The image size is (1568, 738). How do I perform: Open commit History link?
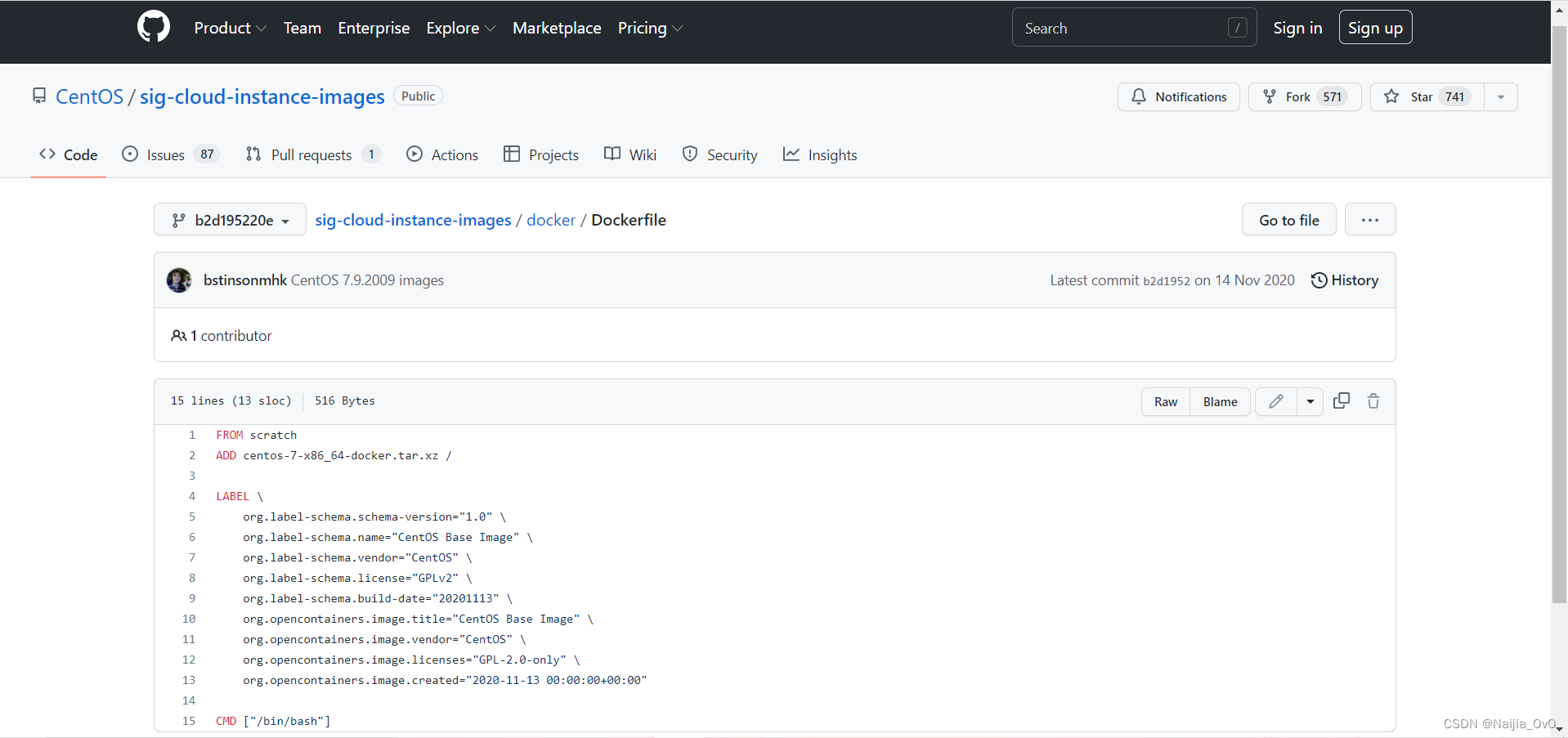coord(1345,280)
